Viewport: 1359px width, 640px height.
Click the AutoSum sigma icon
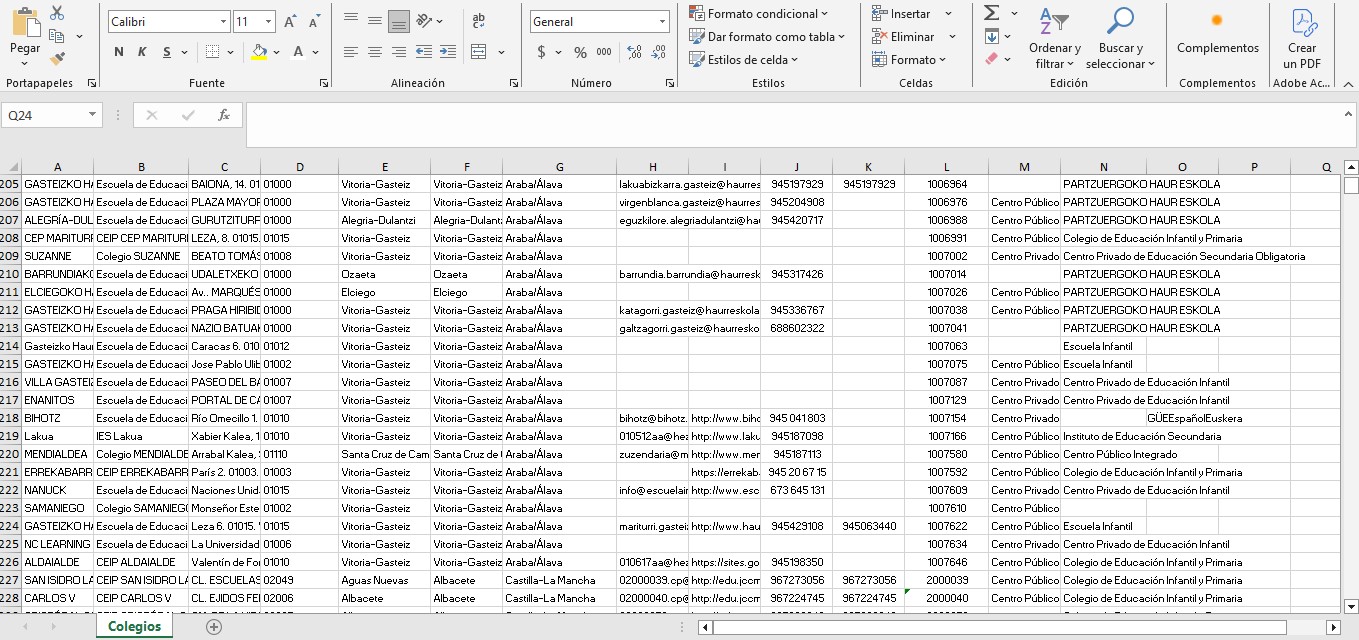point(992,13)
